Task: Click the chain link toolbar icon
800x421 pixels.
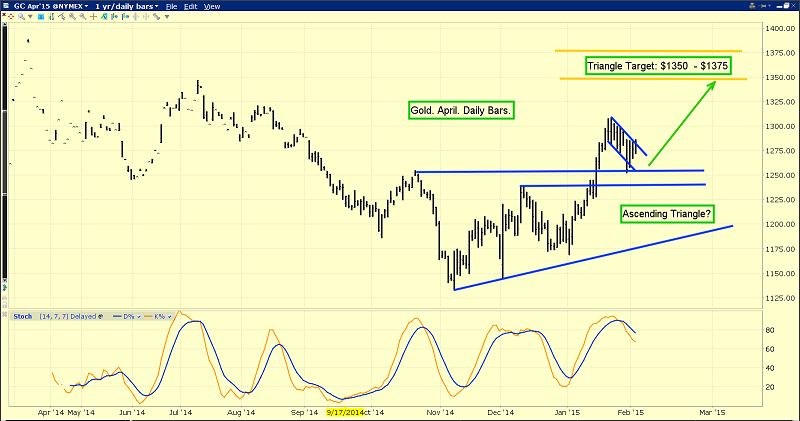Action: (x=157, y=17)
